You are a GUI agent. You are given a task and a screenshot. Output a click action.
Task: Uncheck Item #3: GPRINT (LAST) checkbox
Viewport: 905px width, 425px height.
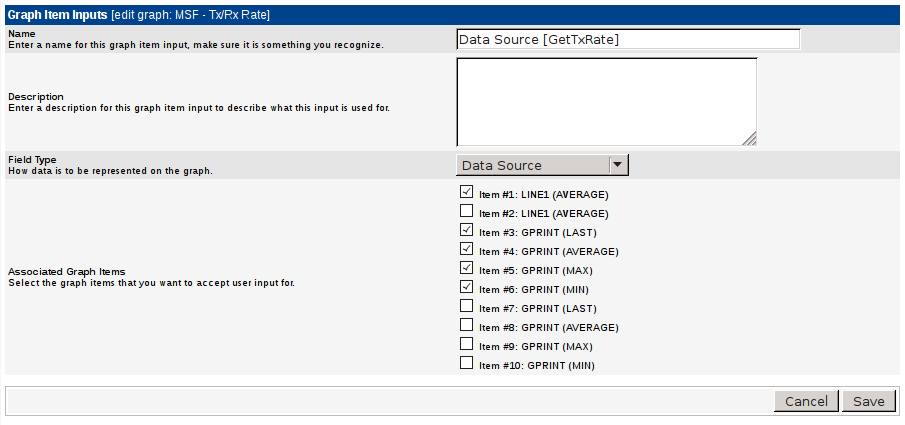[466, 230]
